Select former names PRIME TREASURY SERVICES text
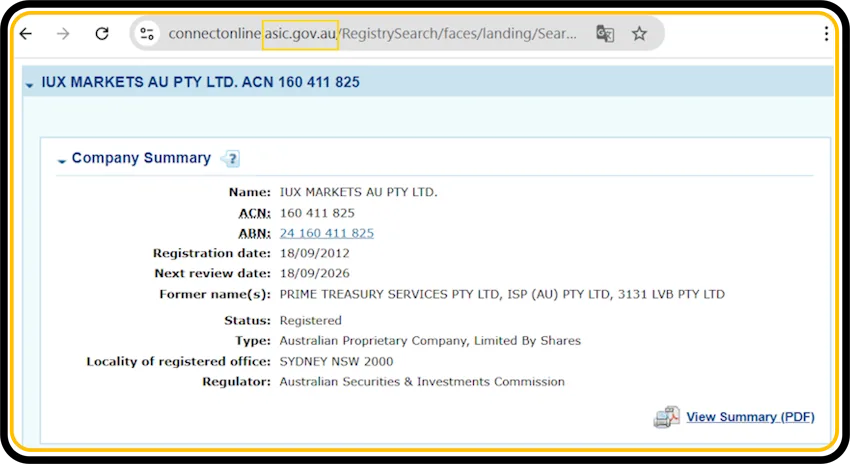The width and height of the screenshot is (850, 464). pyautogui.click(x=502, y=294)
